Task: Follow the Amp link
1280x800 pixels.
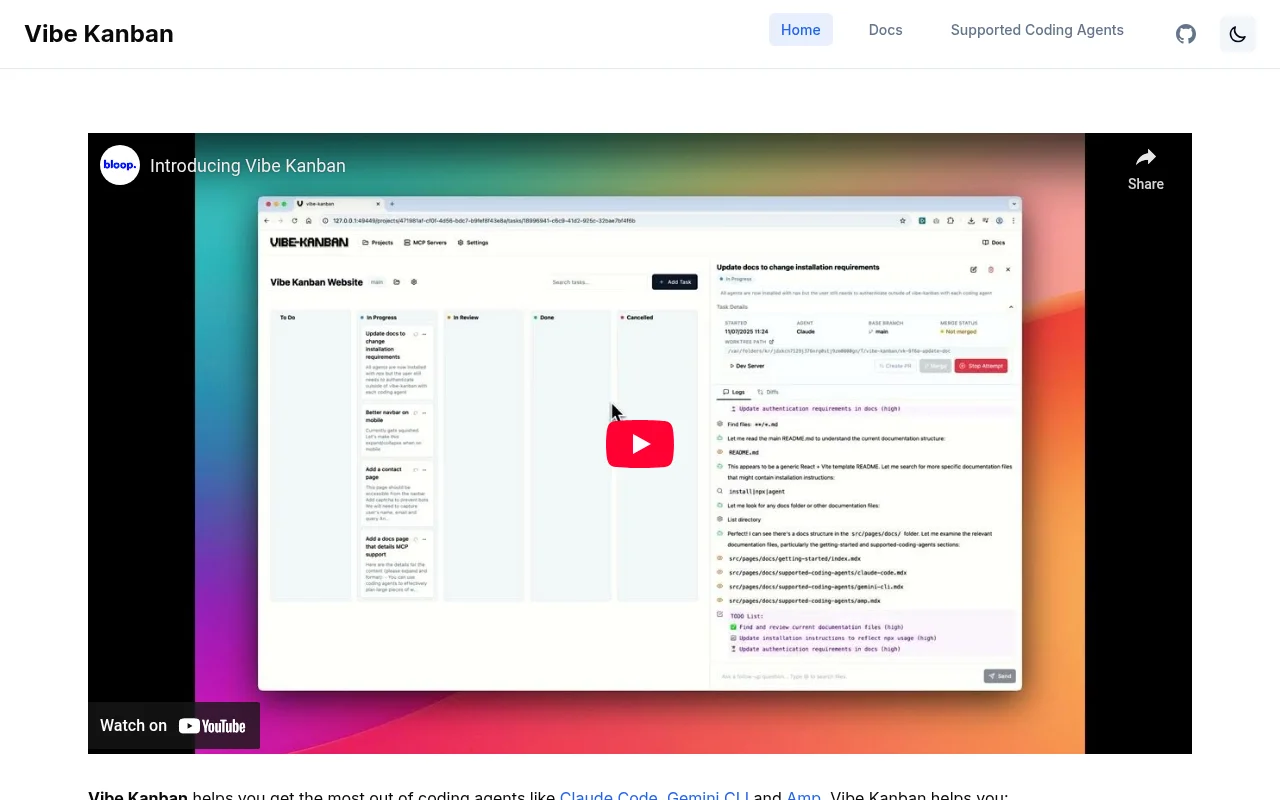Action: [x=803, y=795]
